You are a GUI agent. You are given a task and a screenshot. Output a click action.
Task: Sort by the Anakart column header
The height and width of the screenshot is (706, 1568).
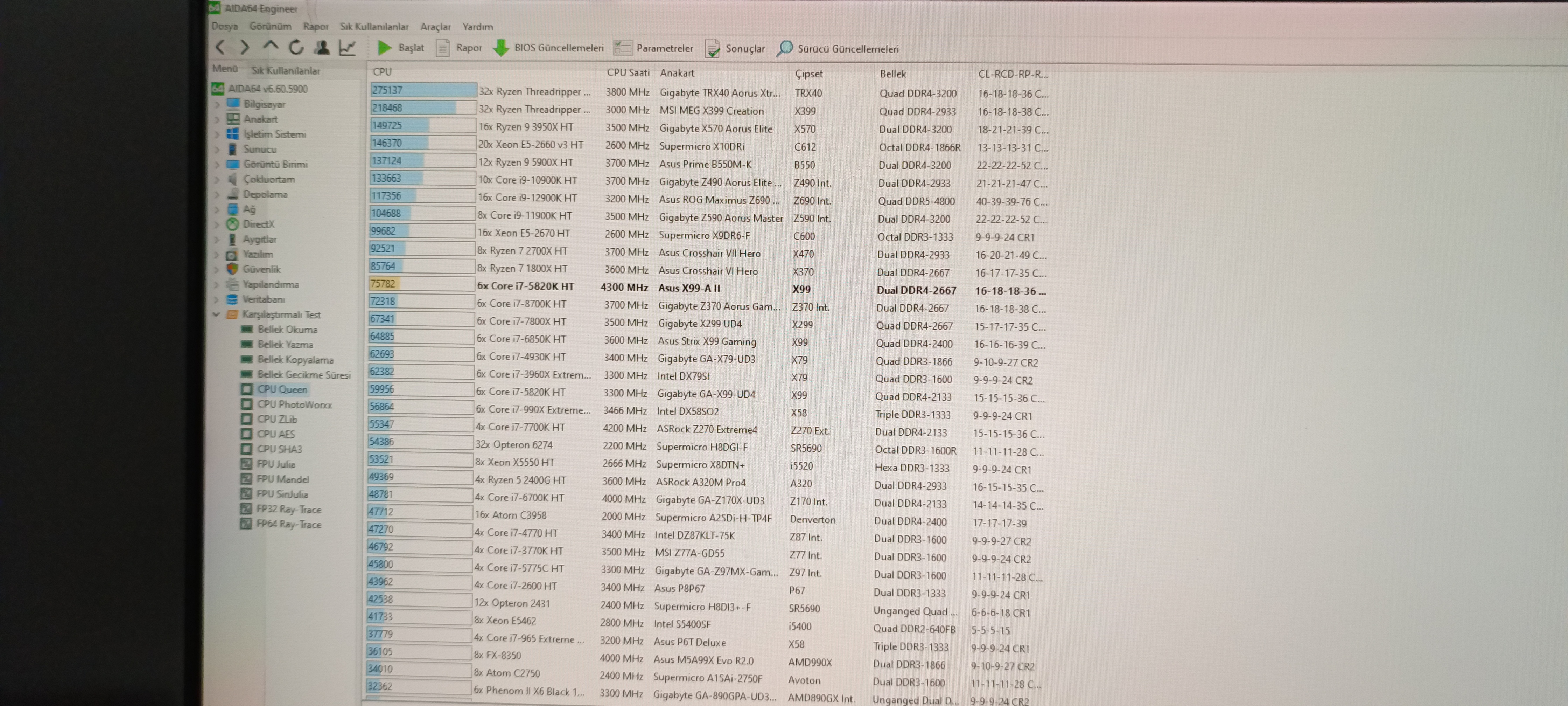click(678, 73)
